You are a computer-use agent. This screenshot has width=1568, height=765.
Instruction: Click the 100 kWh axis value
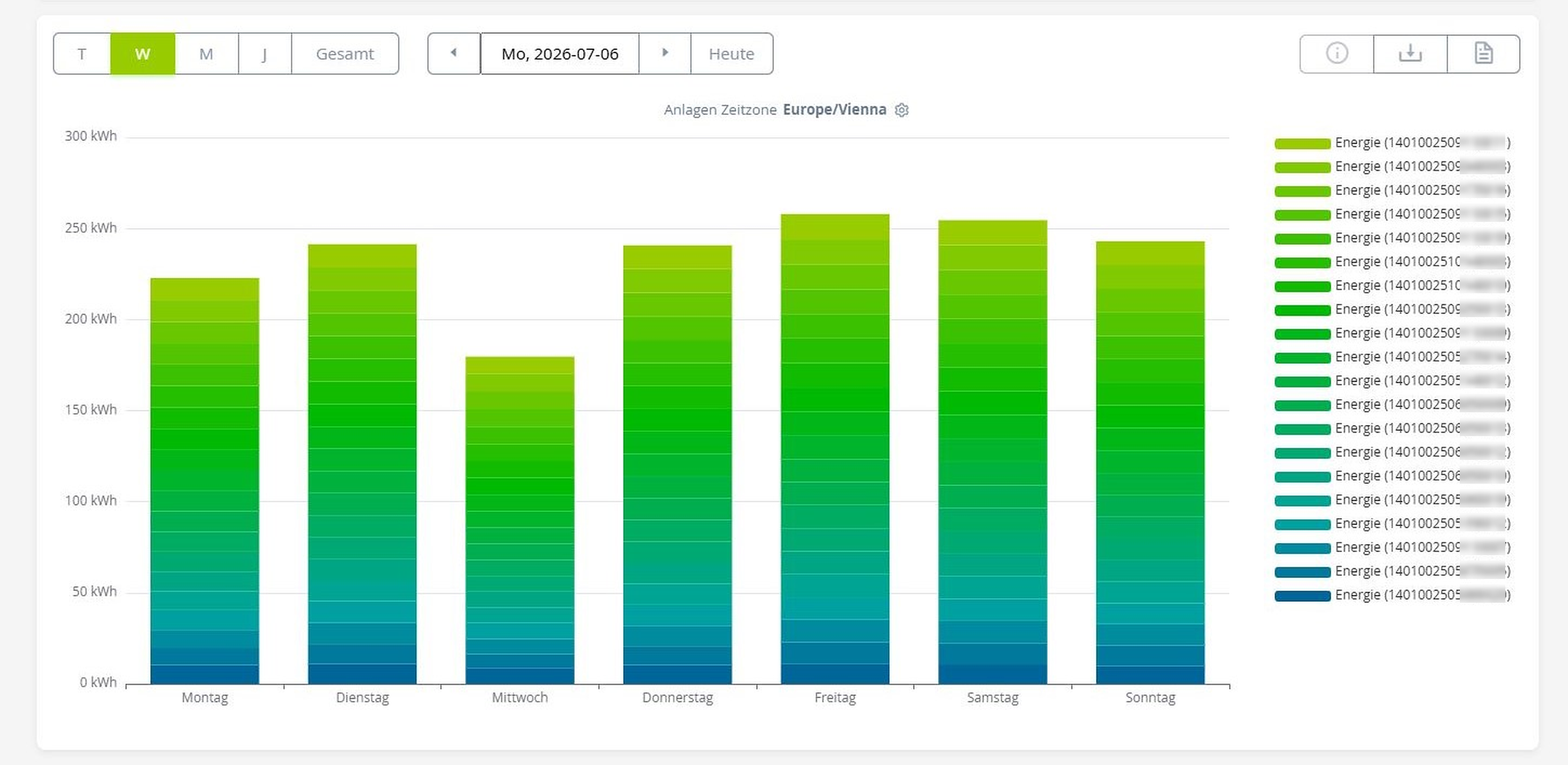pos(91,501)
